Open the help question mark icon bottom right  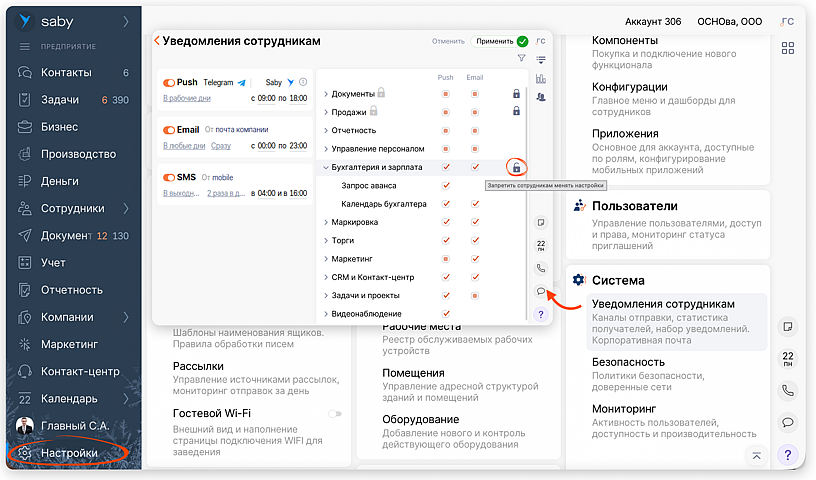click(x=788, y=454)
